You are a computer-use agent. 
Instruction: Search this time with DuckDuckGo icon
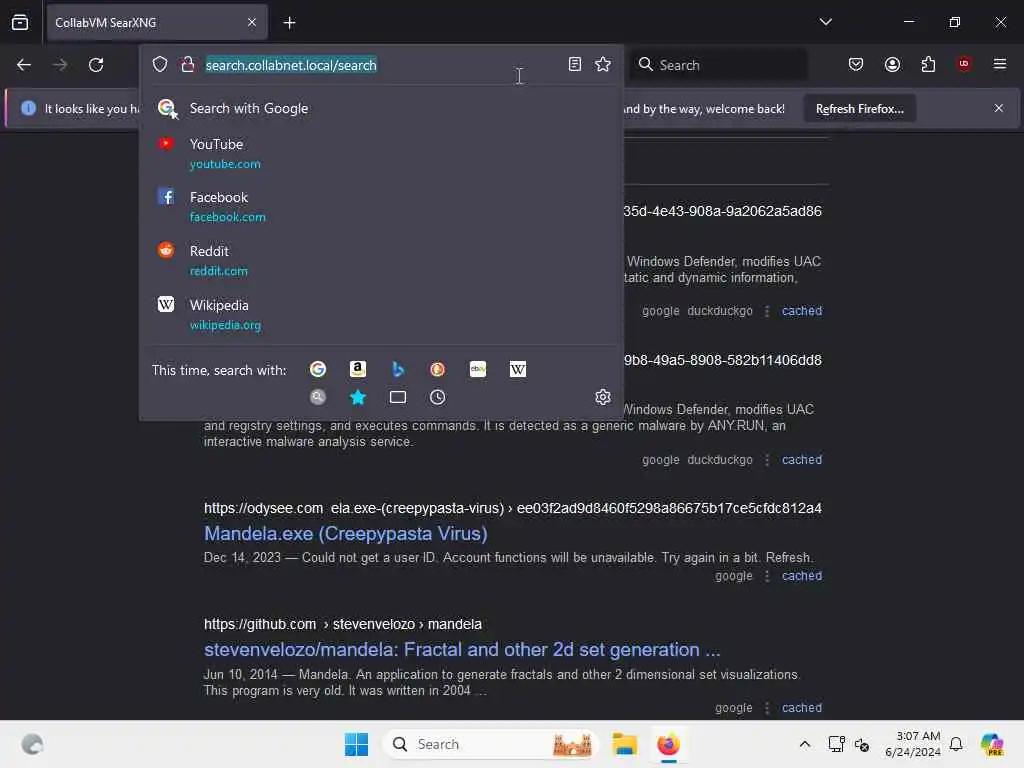click(438, 370)
